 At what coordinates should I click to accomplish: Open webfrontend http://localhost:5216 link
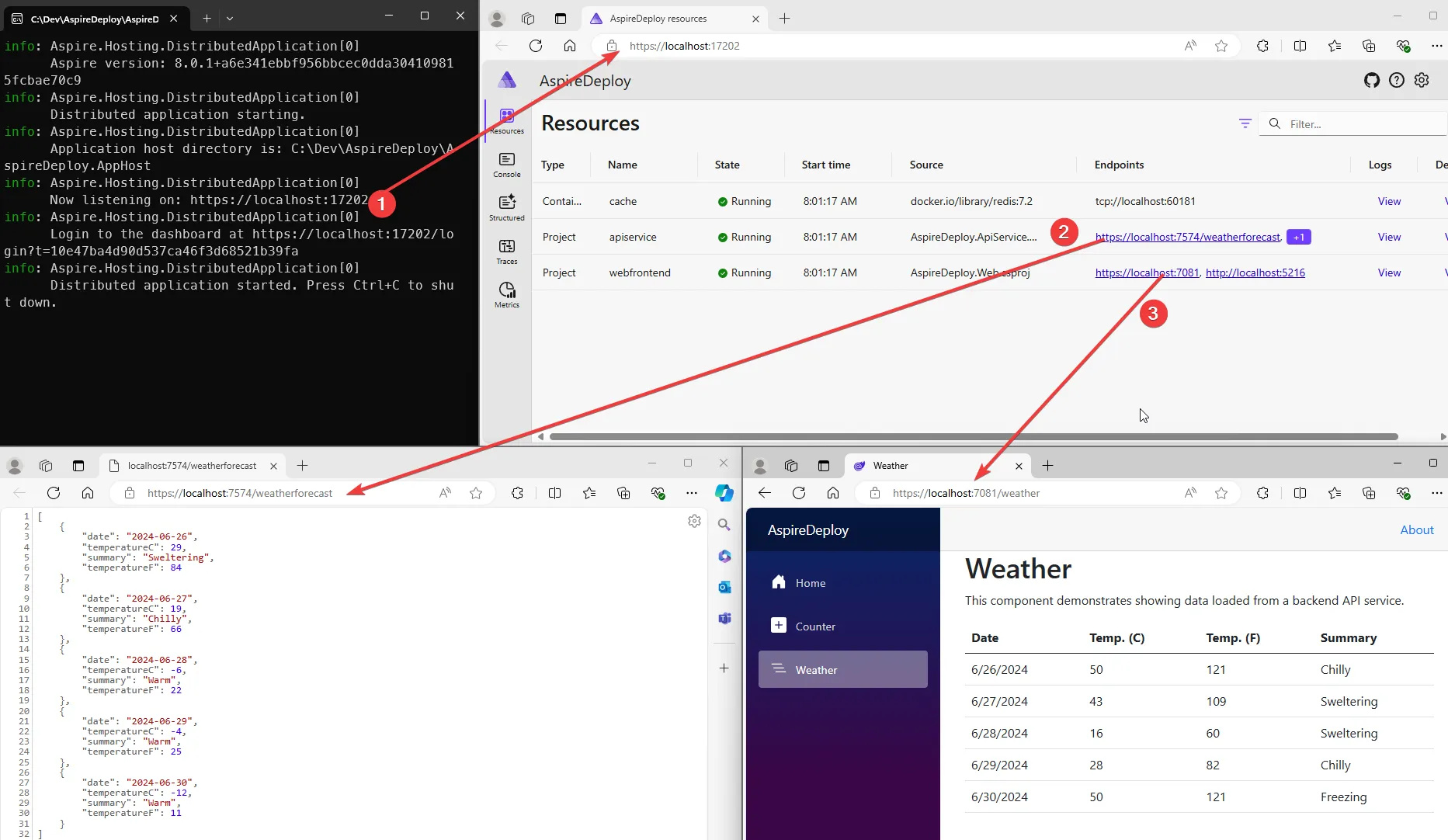pyautogui.click(x=1255, y=272)
